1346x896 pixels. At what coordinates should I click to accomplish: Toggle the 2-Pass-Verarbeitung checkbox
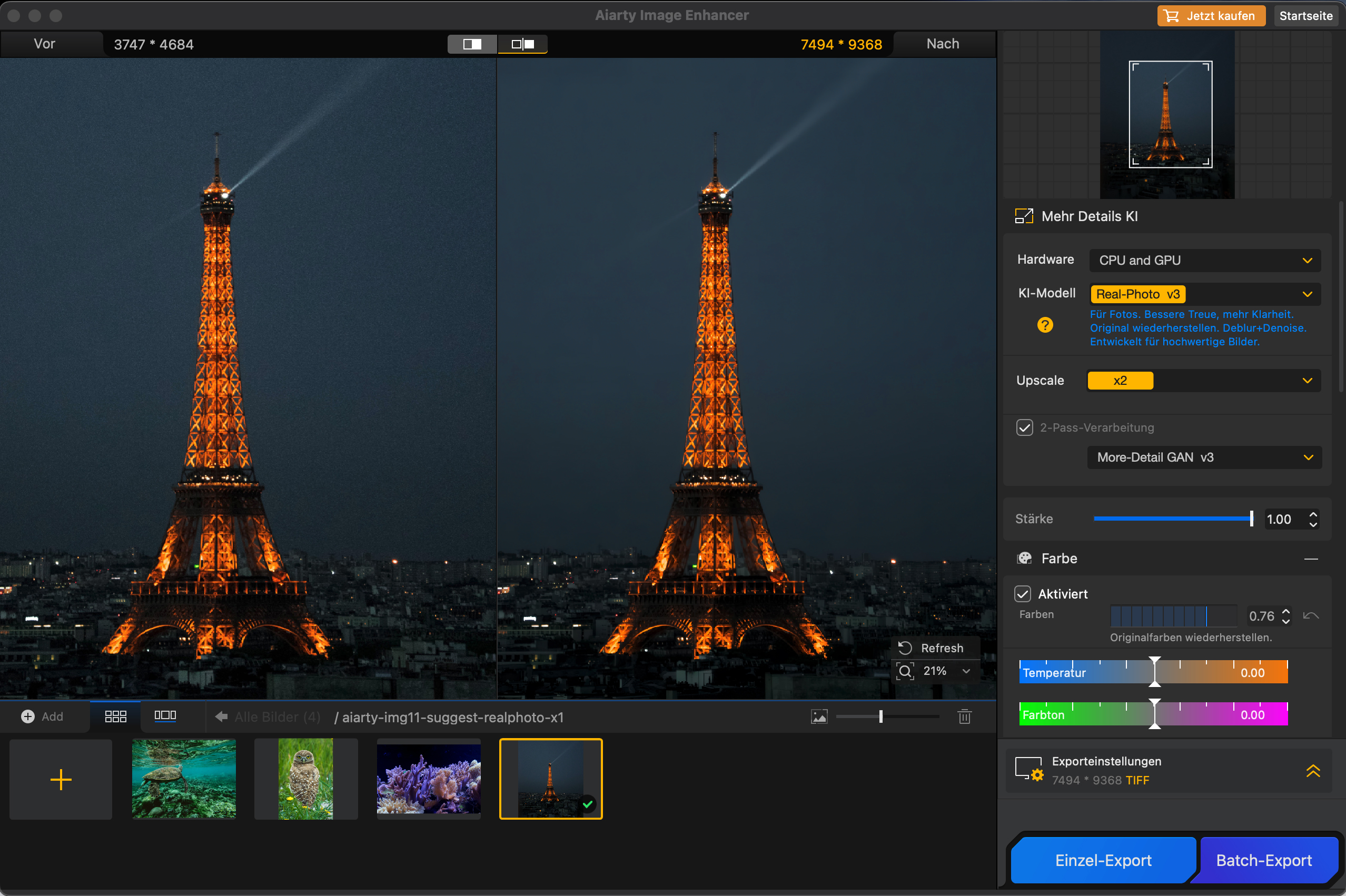pyautogui.click(x=1024, y=427)
